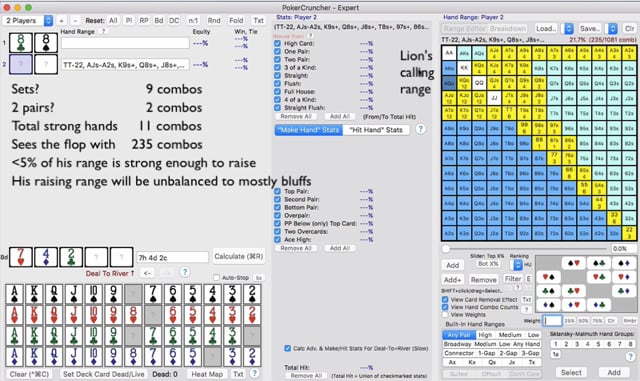
Task: Pick the Ace of spades deck card
Action: coord(15,294)
